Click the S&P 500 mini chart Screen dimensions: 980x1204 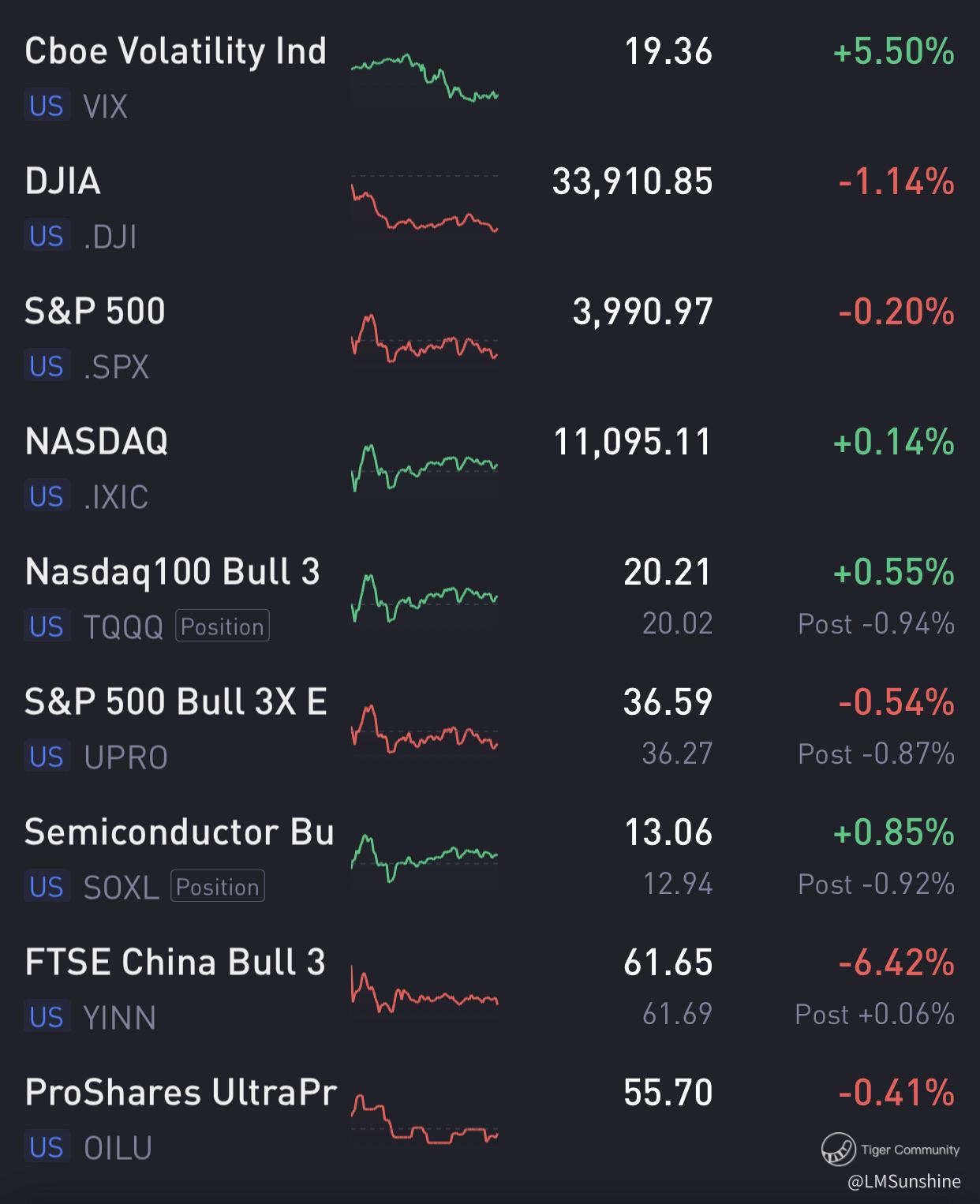tap(425, 338)
